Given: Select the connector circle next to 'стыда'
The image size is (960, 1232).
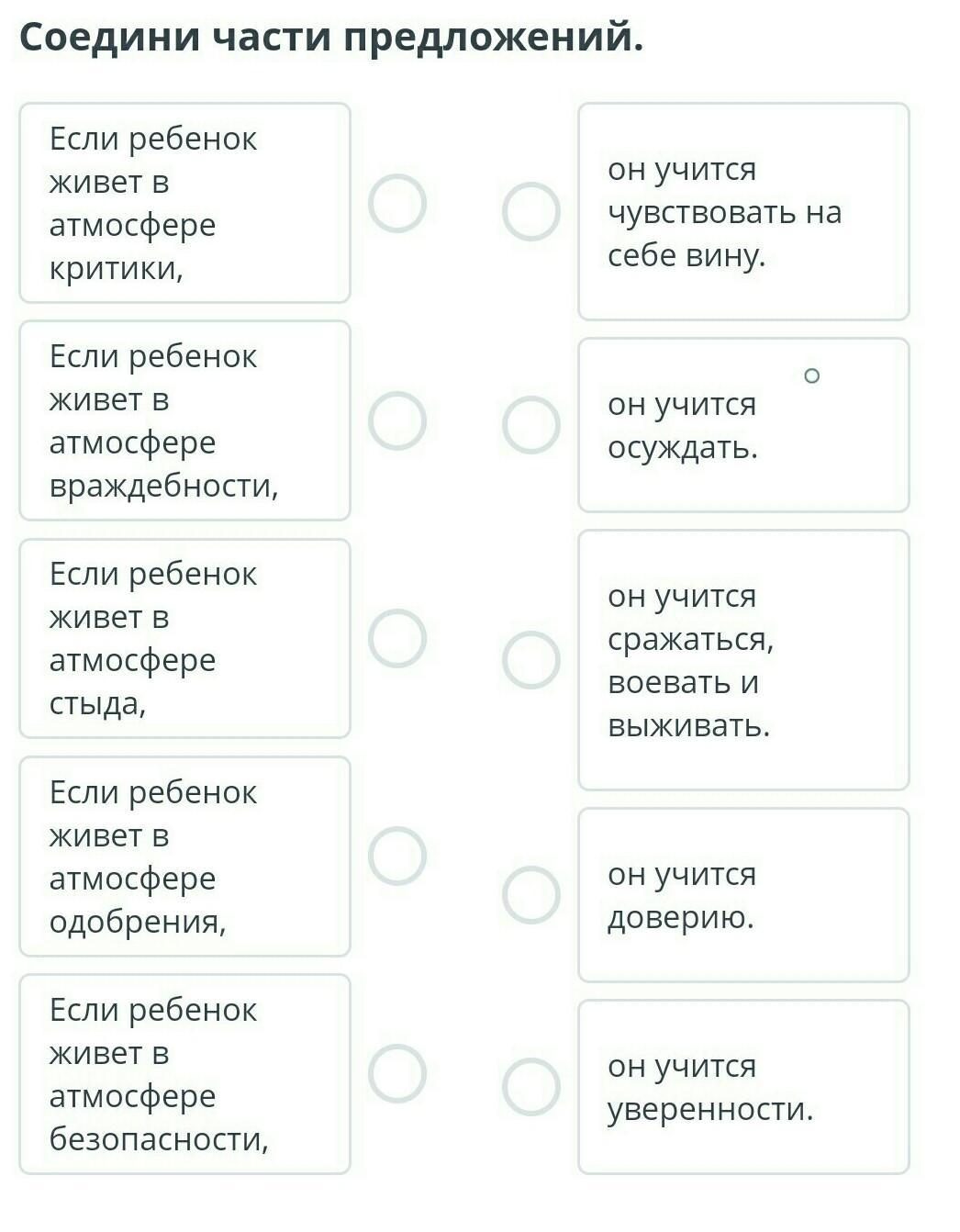Looking at the screenshot, I should click(397, 638).
